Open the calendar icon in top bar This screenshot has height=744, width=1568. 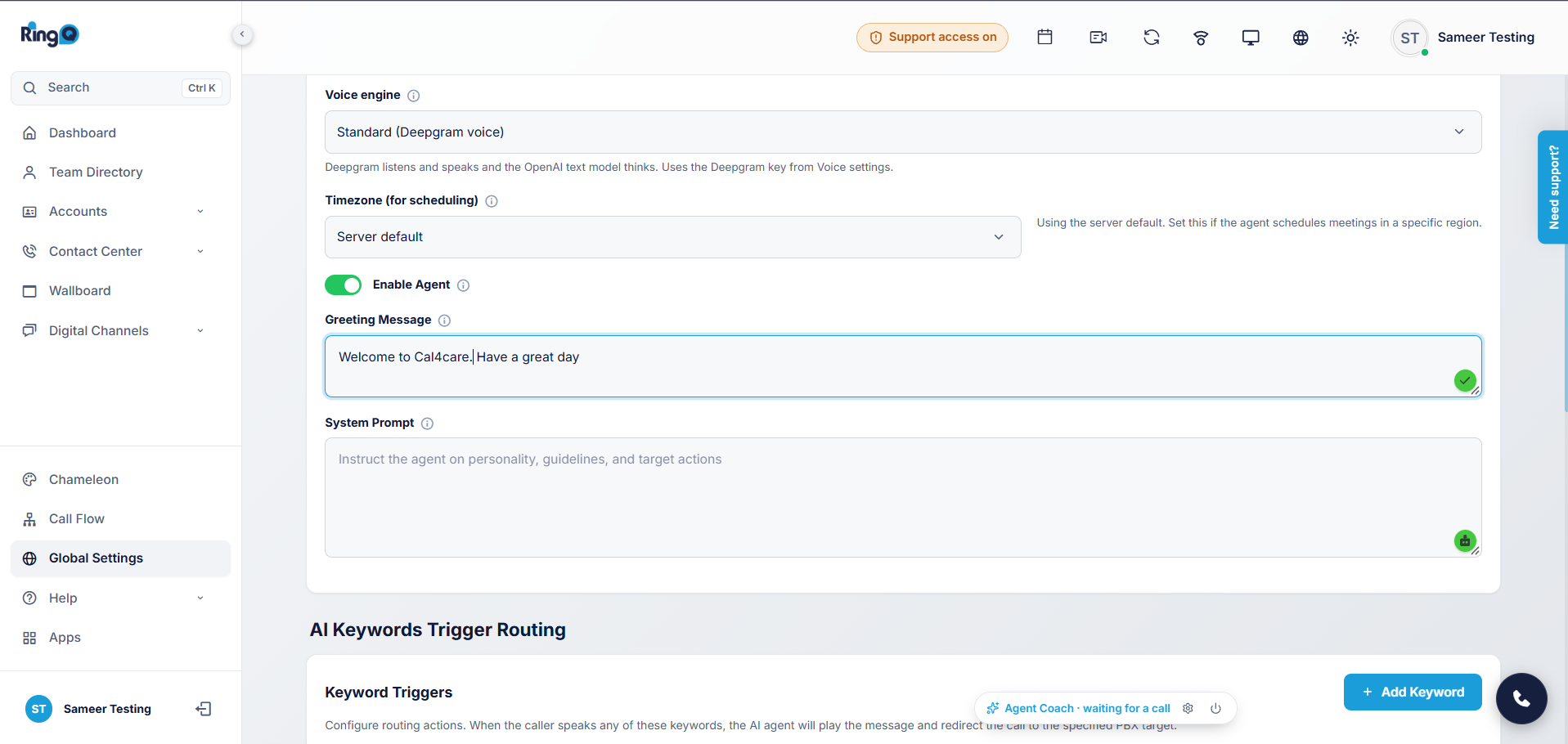(1045, 37)
